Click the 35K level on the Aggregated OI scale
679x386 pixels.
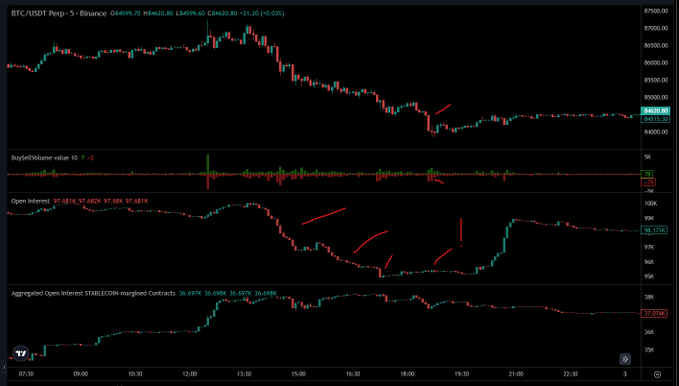pyautogui.click(x=649, y=350)
